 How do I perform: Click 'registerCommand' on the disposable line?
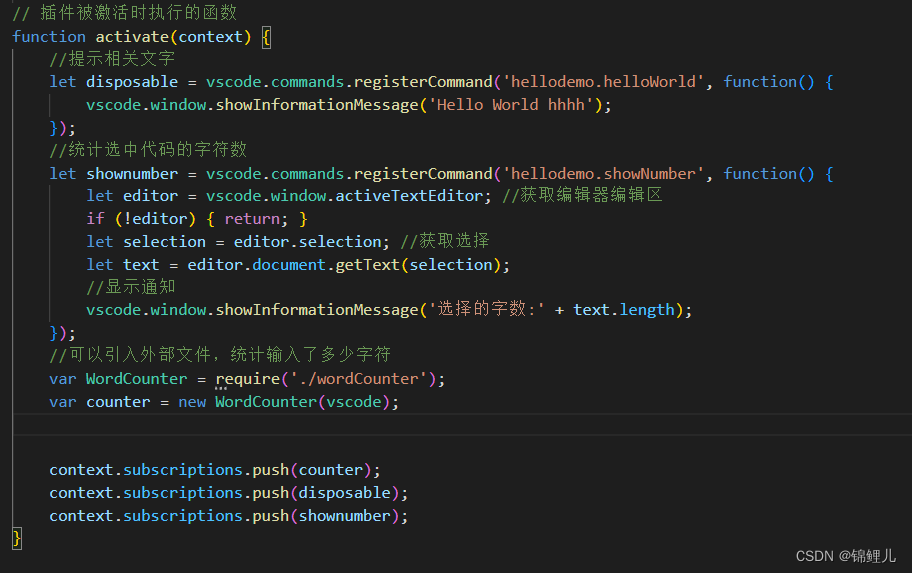coord(423,82)
